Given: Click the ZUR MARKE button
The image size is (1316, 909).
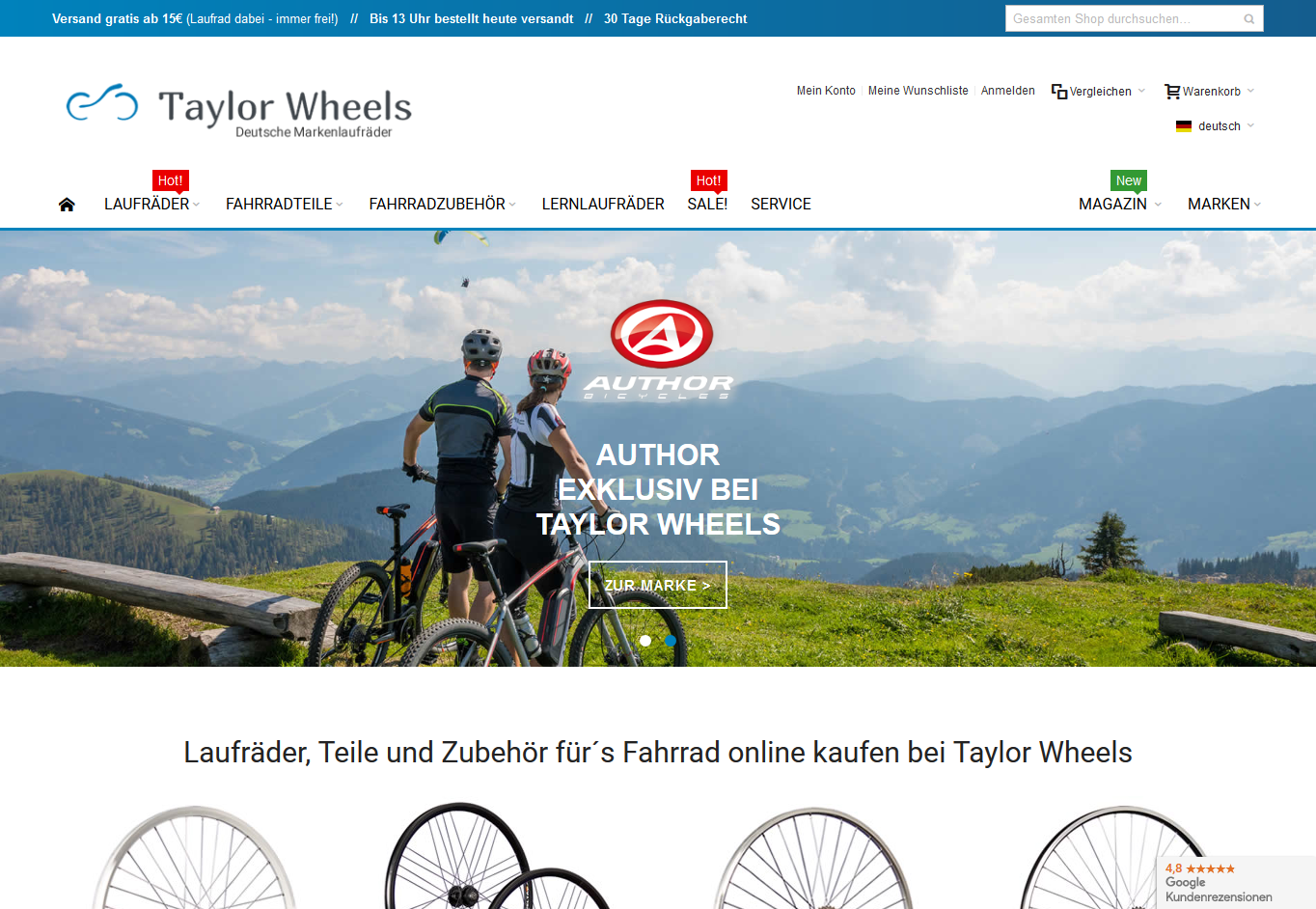Looking at the screenshot, I should click(x=658, y=585).
